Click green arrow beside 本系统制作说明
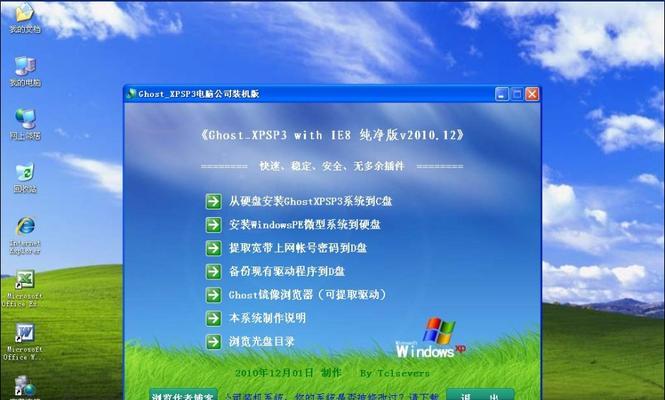 pos(213,318)
